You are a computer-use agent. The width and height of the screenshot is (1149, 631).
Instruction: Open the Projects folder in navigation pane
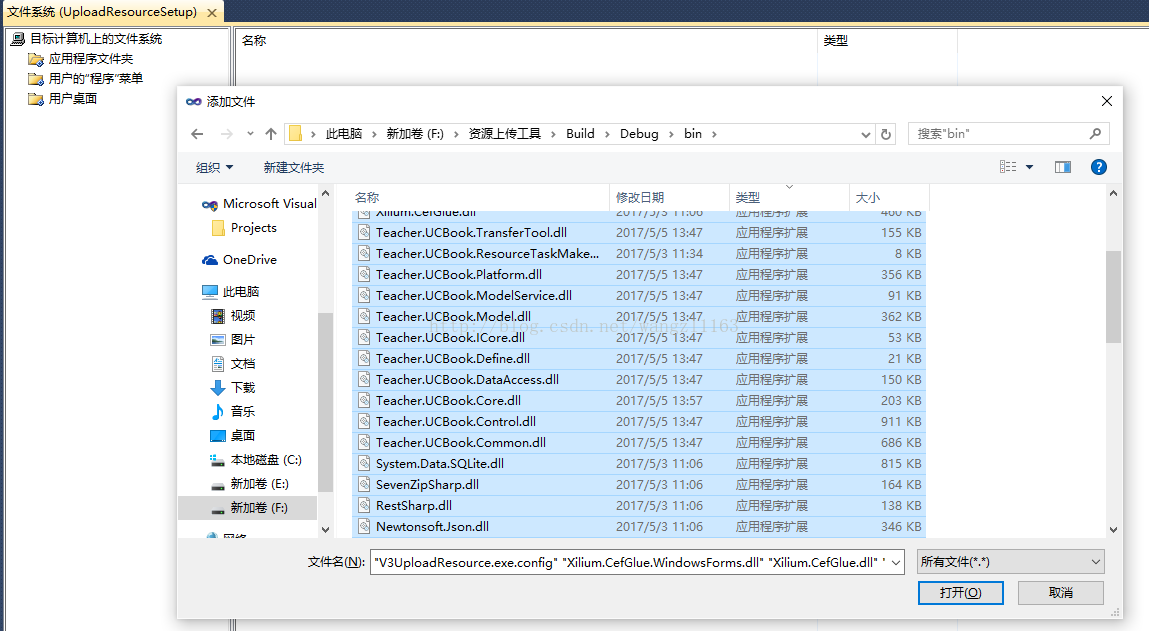pos(244,228)
